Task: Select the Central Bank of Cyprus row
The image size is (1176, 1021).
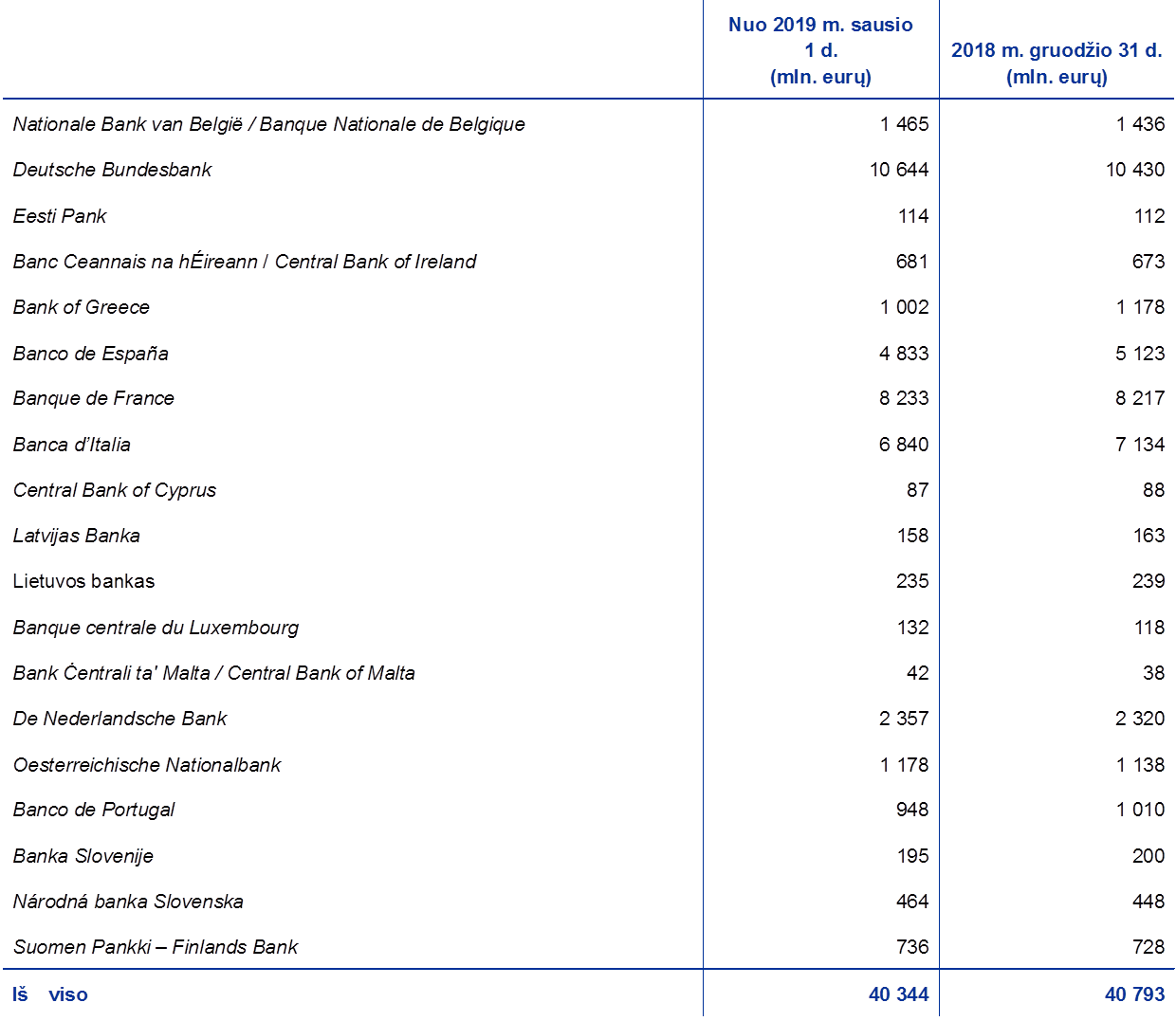Action: (x=115, y=491)
